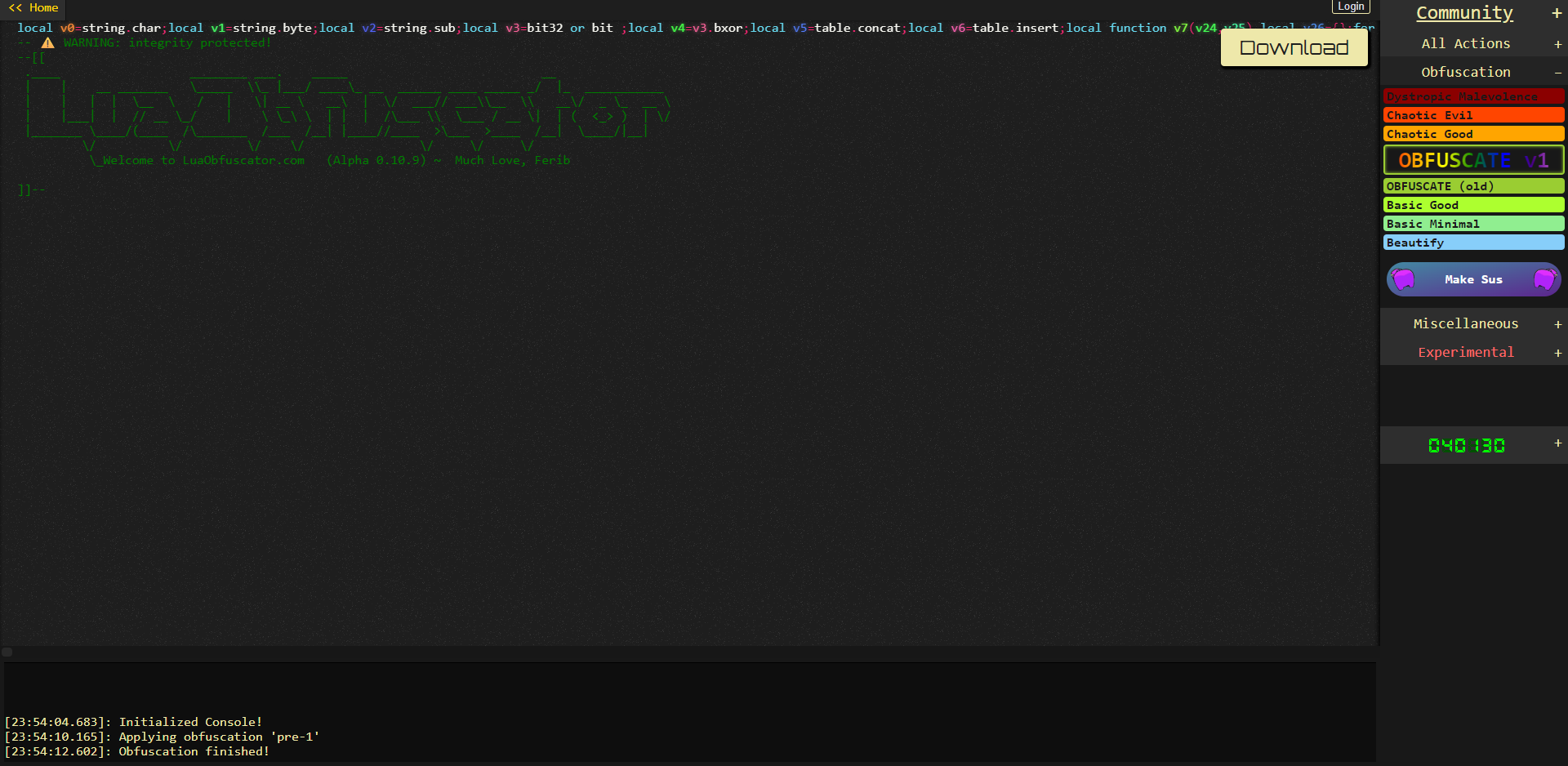Expand the Community section plus sign
The image size is (1568, 766).
[x=1557, y=14]
